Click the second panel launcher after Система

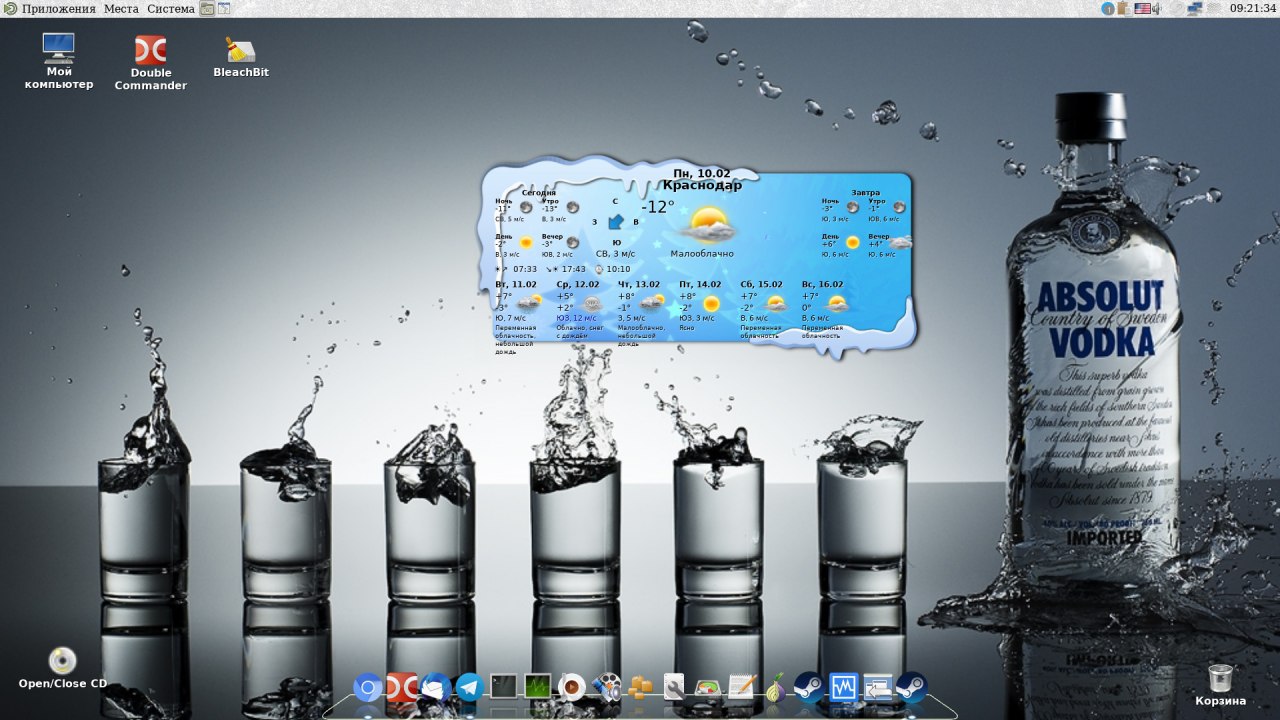point(223,8)
